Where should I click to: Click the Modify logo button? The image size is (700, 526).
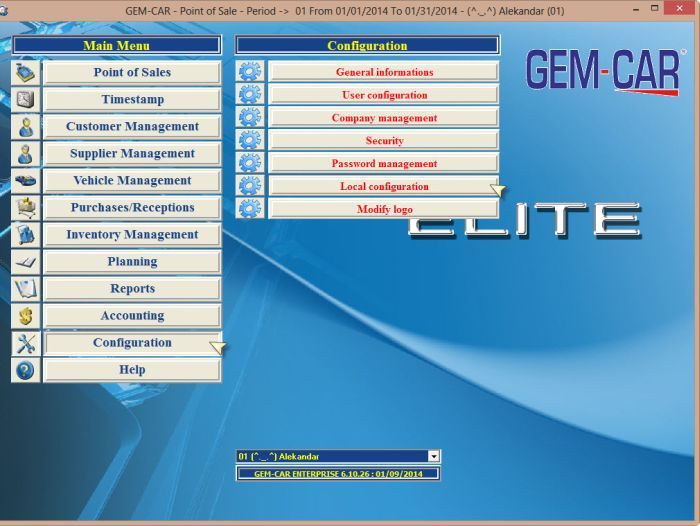[x=384, y=209]
